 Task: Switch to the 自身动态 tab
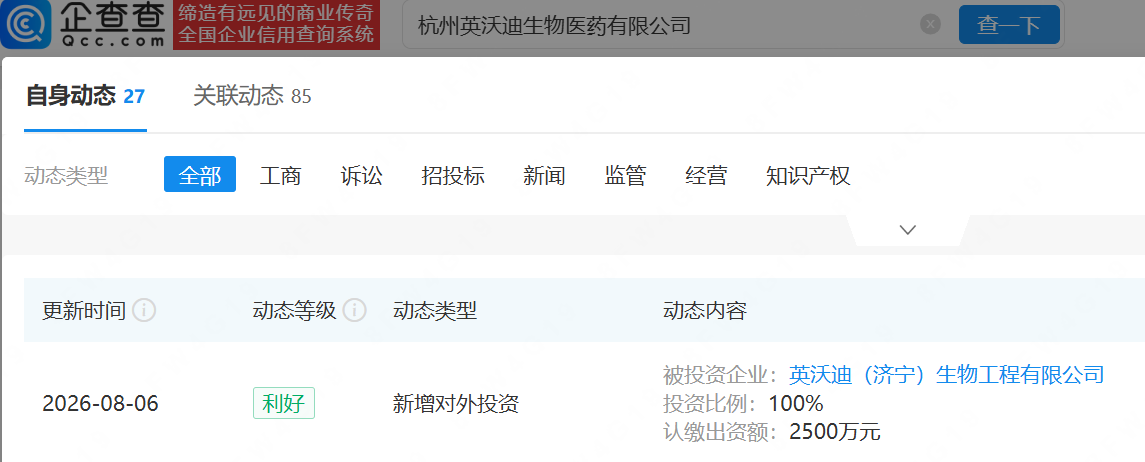coord(85,96)
